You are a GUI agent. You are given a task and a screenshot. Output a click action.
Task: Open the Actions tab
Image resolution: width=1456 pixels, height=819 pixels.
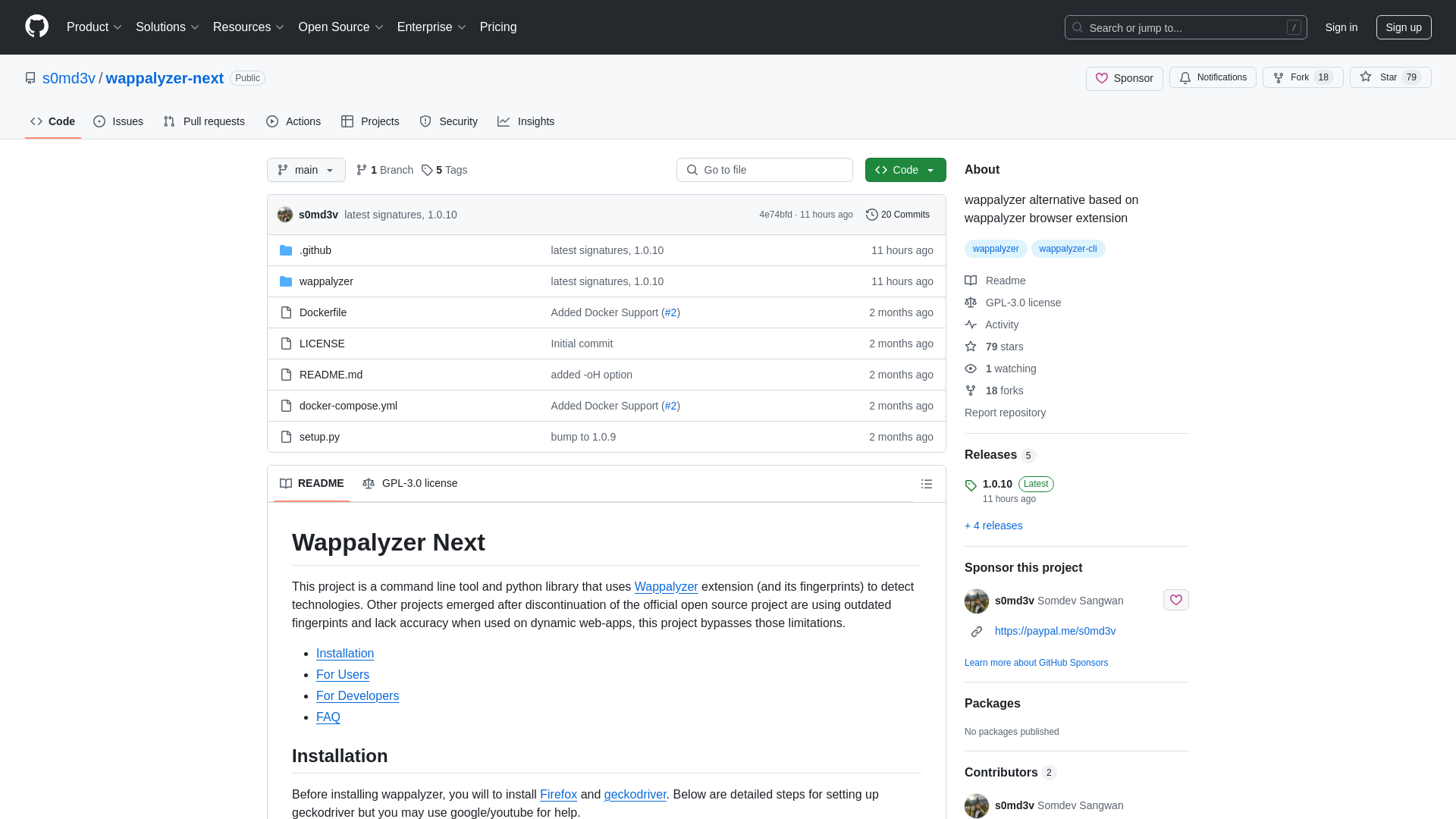293,121
